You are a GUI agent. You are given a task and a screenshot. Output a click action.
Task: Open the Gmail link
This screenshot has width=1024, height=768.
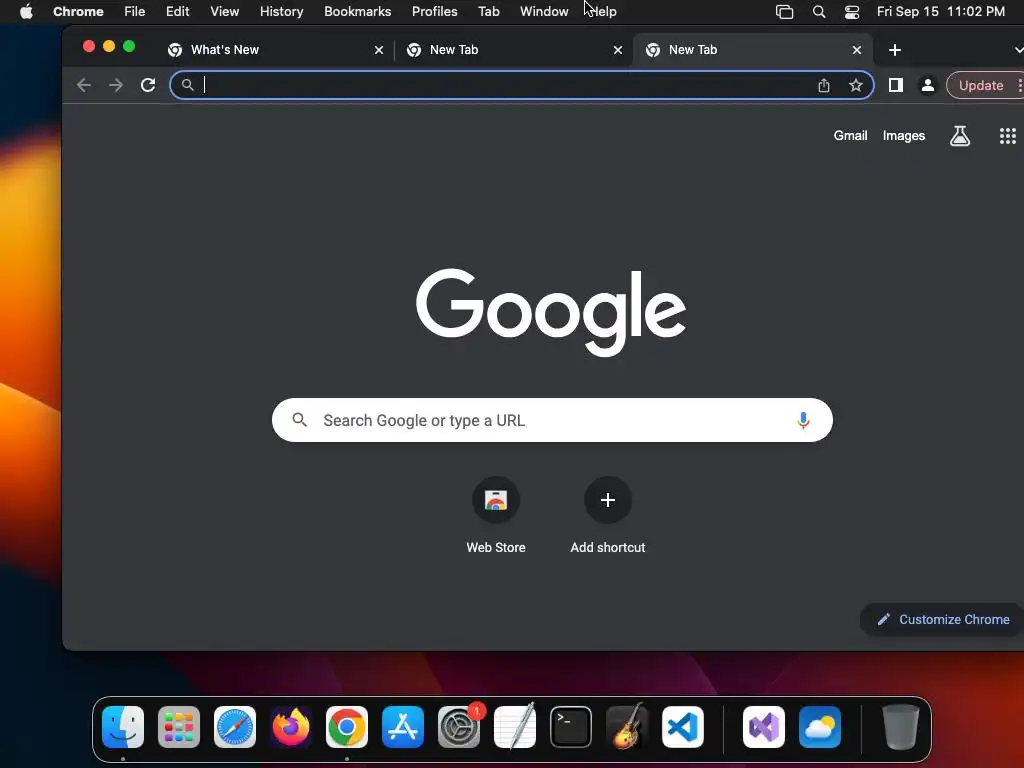tap(850, 135)
